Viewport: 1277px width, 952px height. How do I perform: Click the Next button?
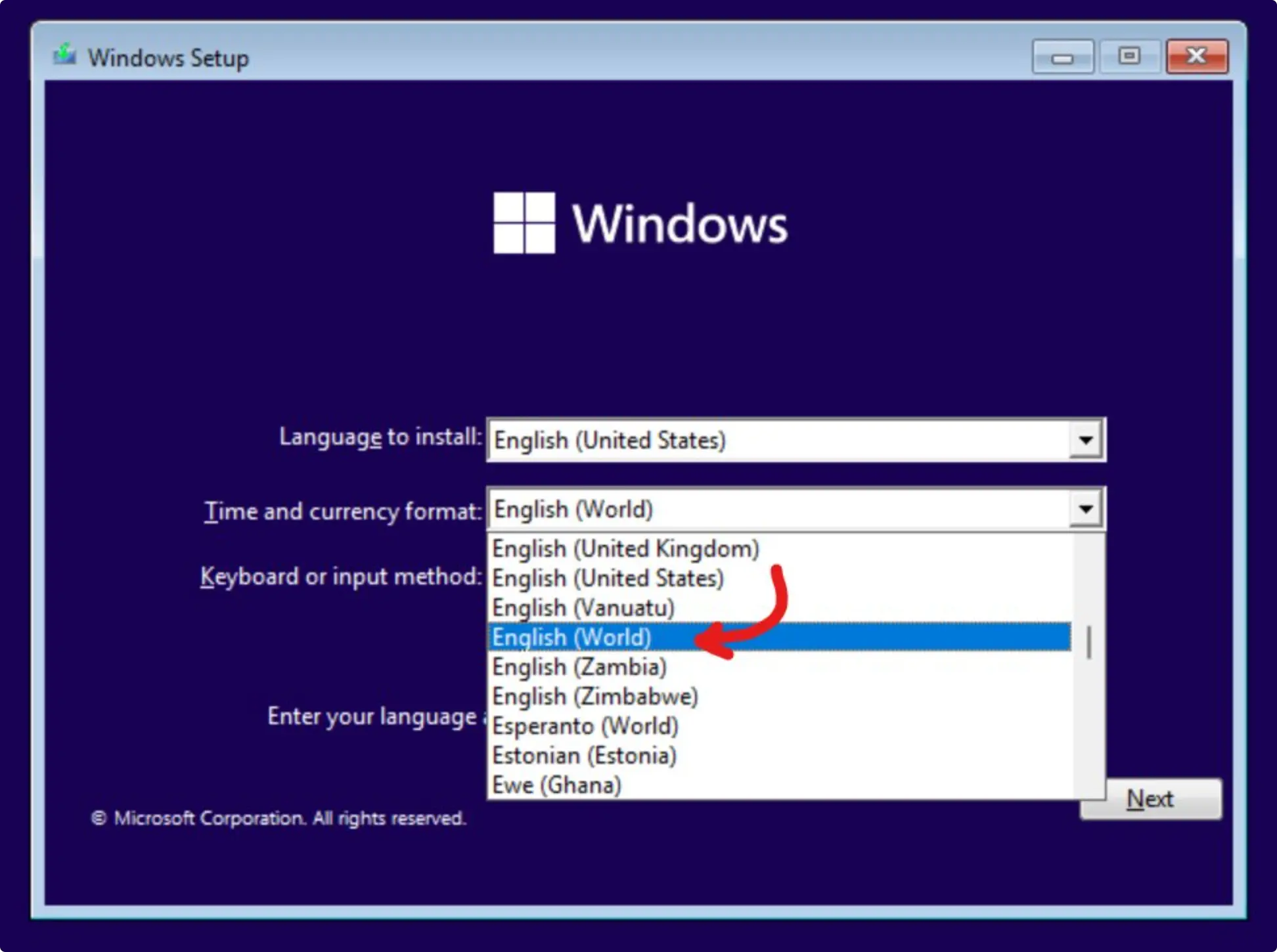(1151, 799)
